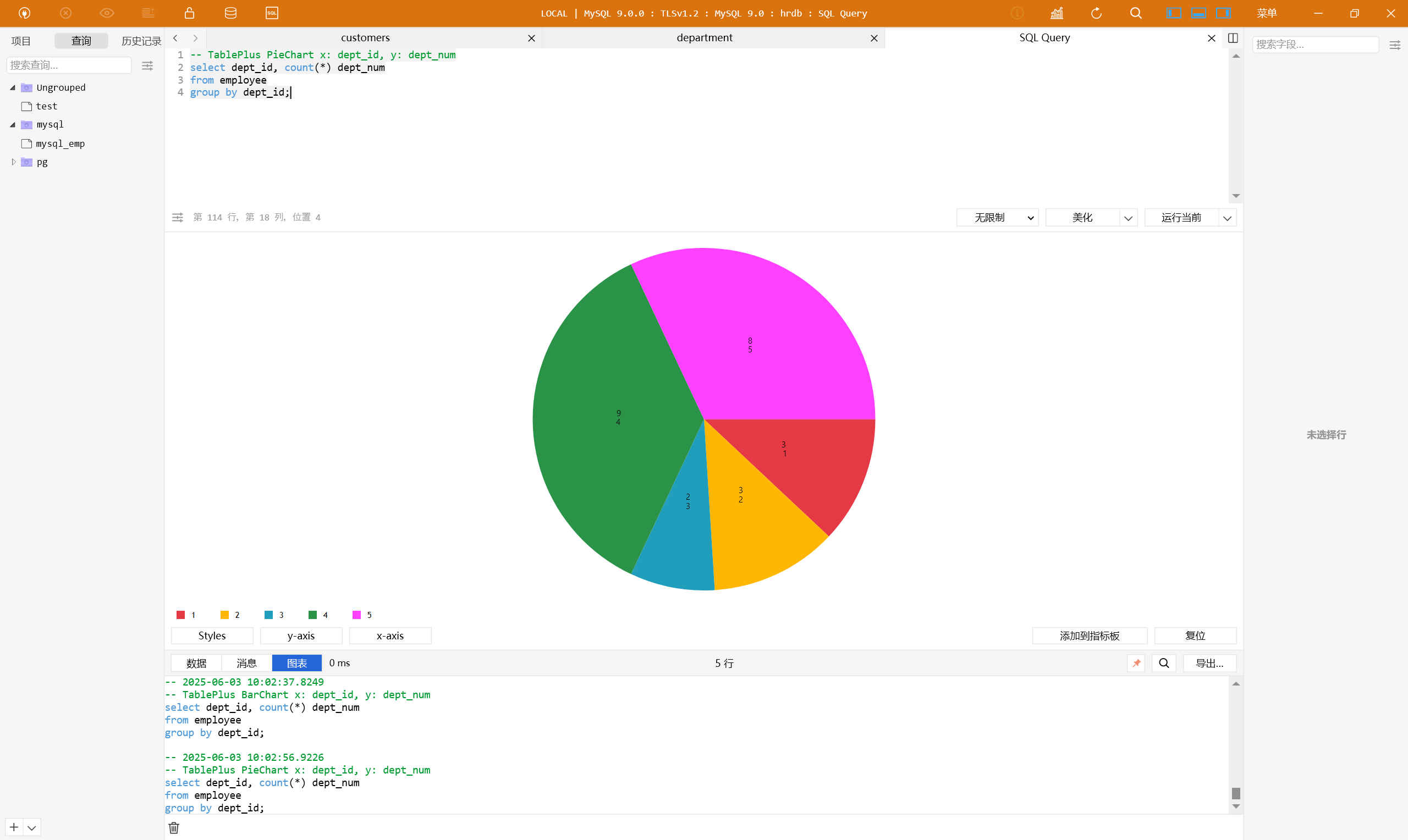1408x840 pixels.
Task: Click the magenta legend swatch for 5
Action: pyautogui.click(x=356, y=615)
